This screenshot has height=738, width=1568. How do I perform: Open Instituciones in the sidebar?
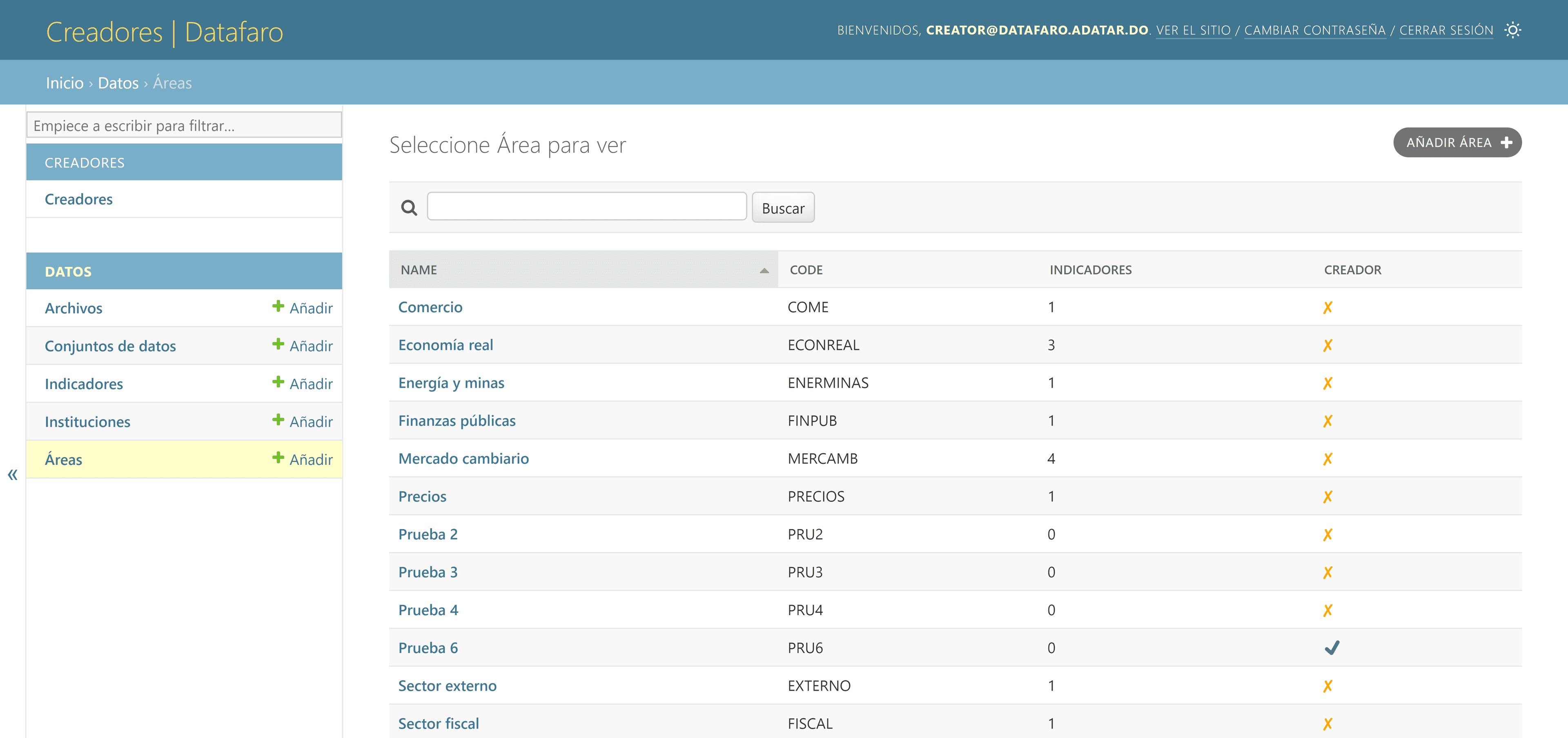click(x=88, y=421)
